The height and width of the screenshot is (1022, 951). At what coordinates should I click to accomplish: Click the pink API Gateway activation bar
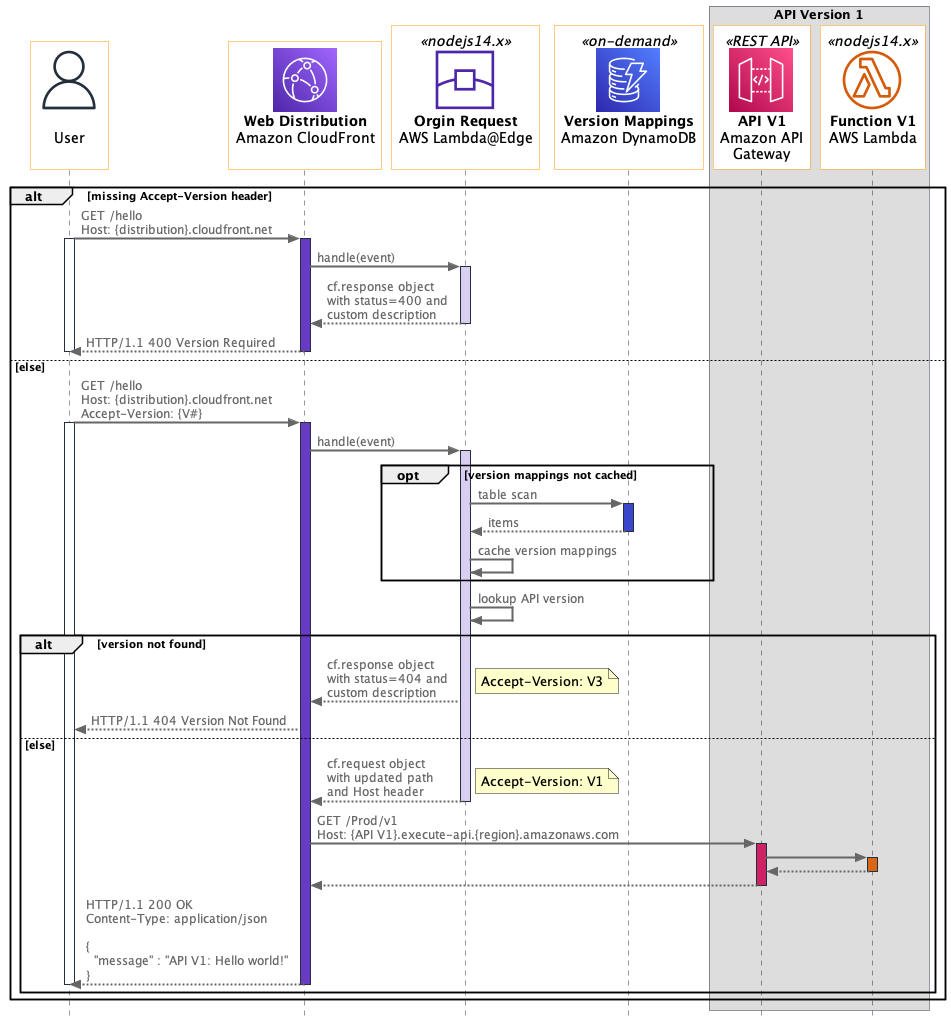coord(762,863)
